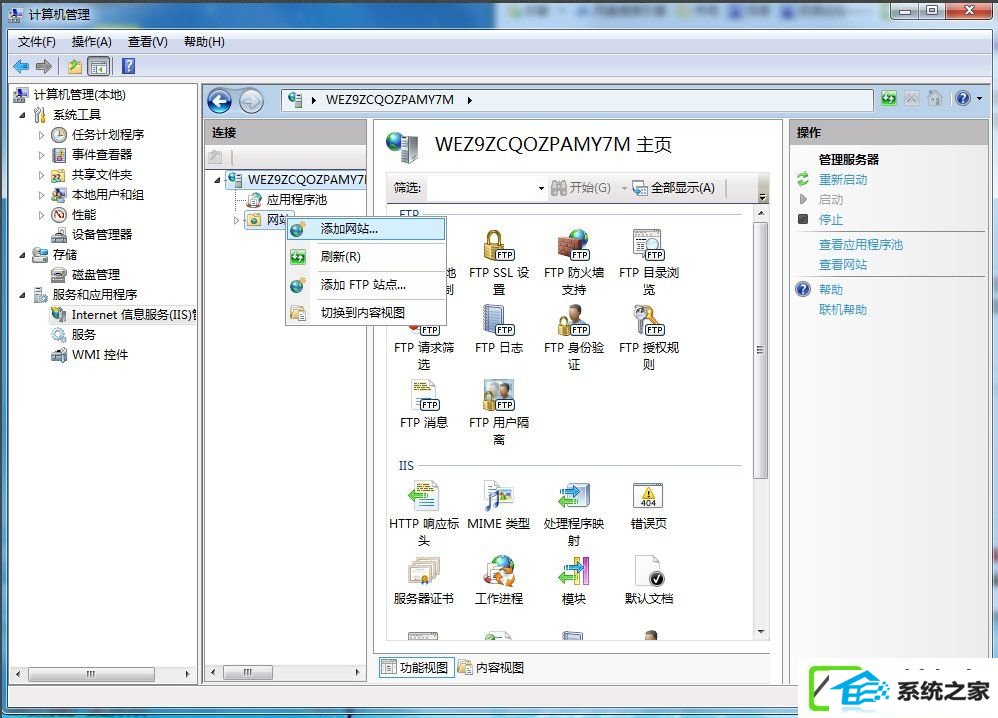Open the 帮助(H) menu
The width and height of the screenshot is (998, 718).
coord(204,42)
